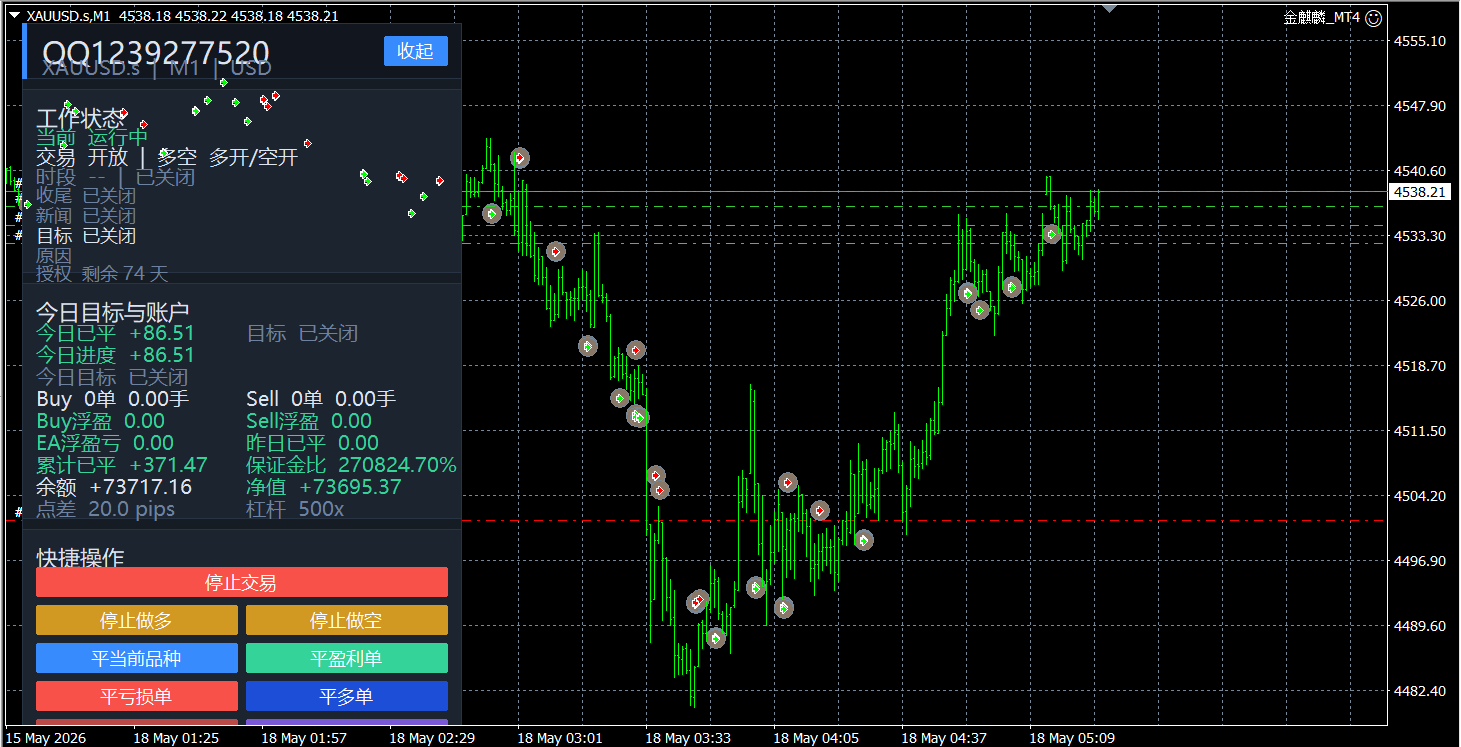Click the red 平亏损单 button

(136, 696)
